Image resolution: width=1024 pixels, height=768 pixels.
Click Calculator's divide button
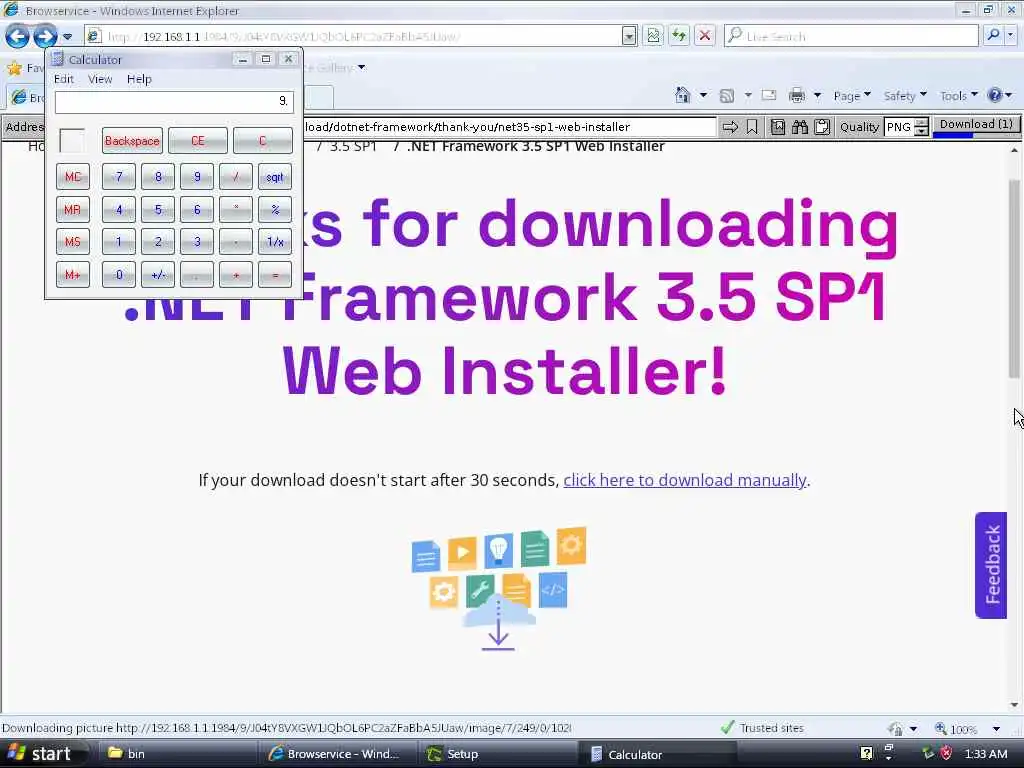pos(236,177)
